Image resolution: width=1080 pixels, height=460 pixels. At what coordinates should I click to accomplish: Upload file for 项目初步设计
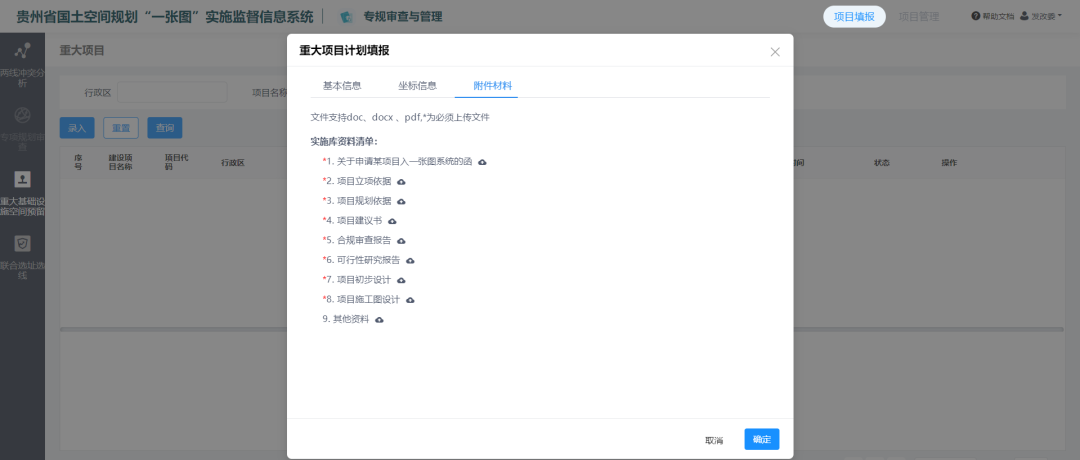[402, 280]
